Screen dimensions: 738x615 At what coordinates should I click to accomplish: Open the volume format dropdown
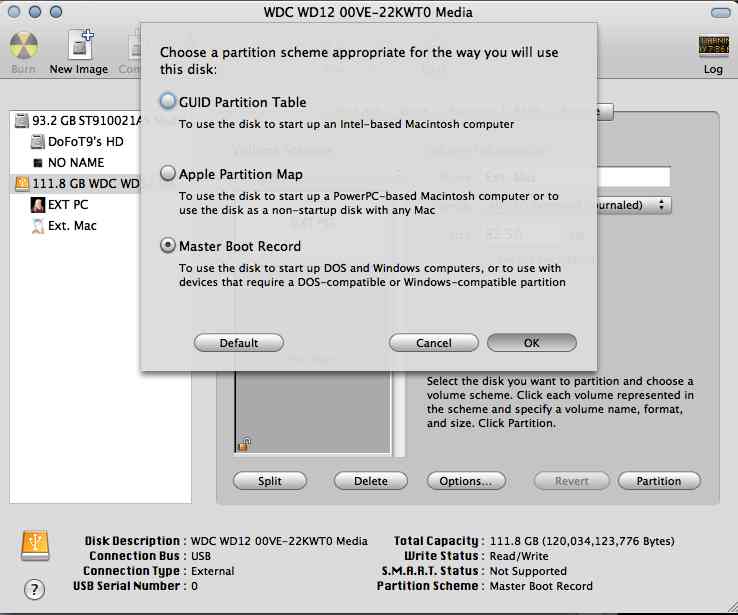coord(634,205)
